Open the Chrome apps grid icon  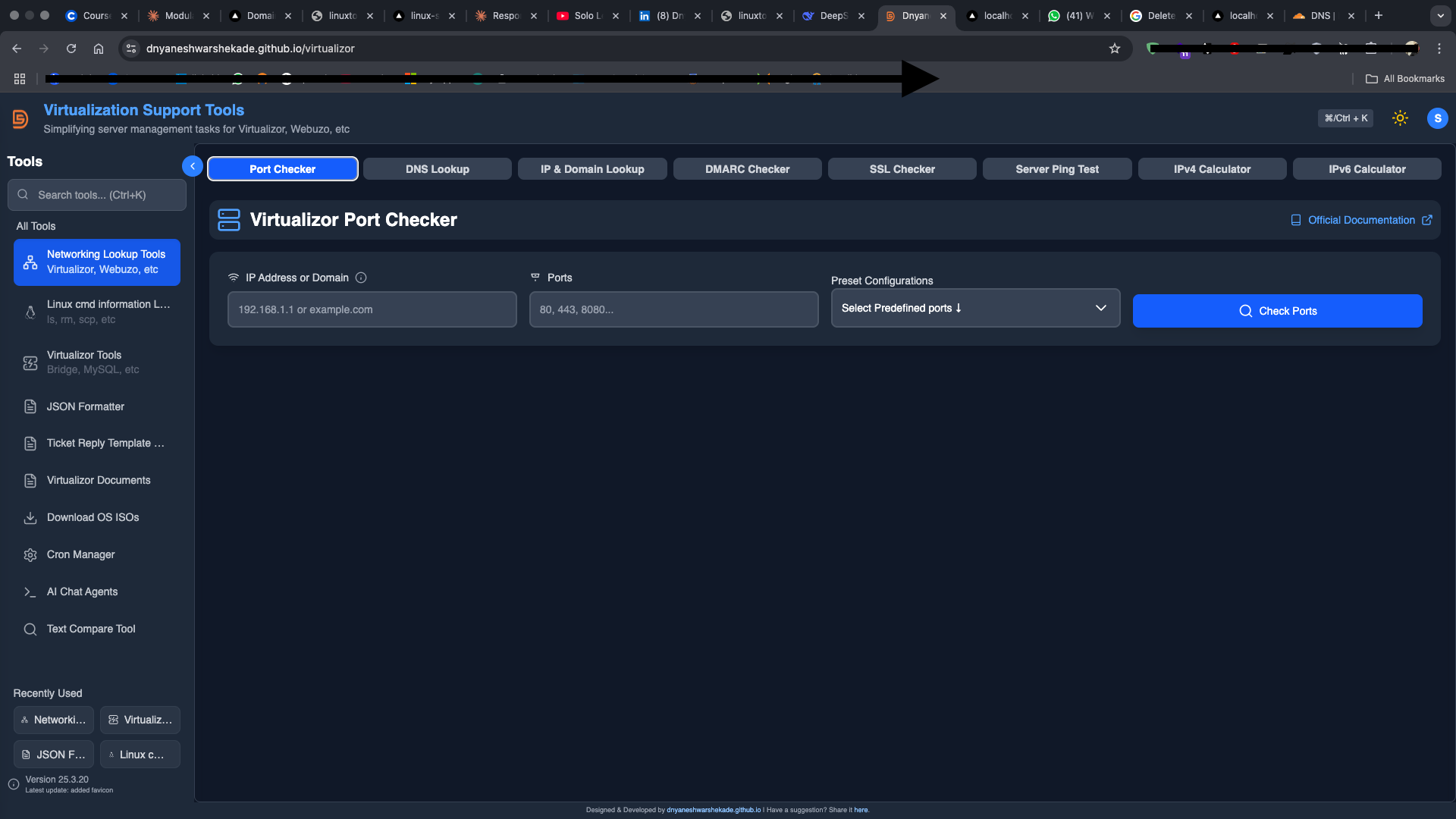click(x=20, y=79)
